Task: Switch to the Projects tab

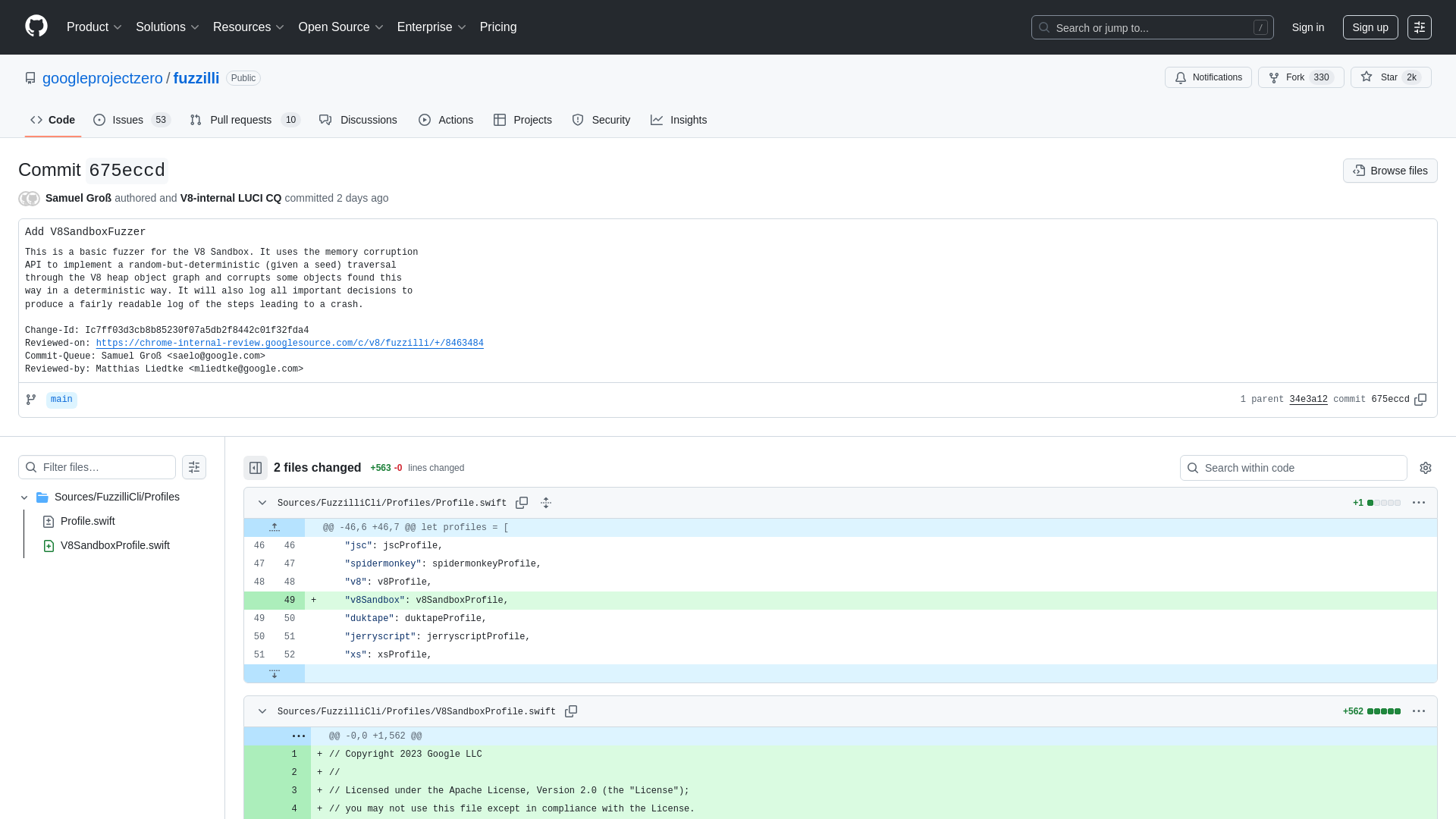Action: [522, 120]
